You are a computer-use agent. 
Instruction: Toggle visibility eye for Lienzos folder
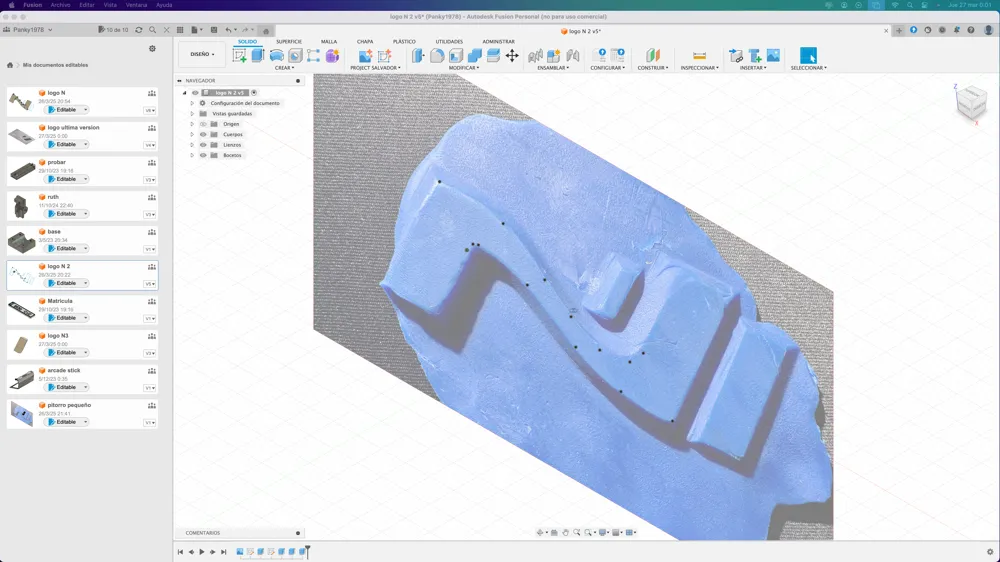click(x=203, y=145)
